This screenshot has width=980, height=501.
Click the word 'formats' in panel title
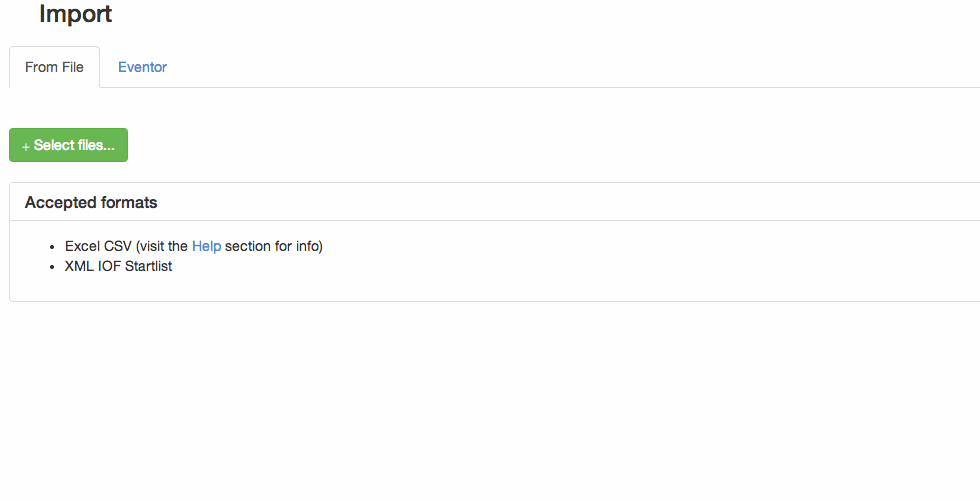[x=132, y=202]
